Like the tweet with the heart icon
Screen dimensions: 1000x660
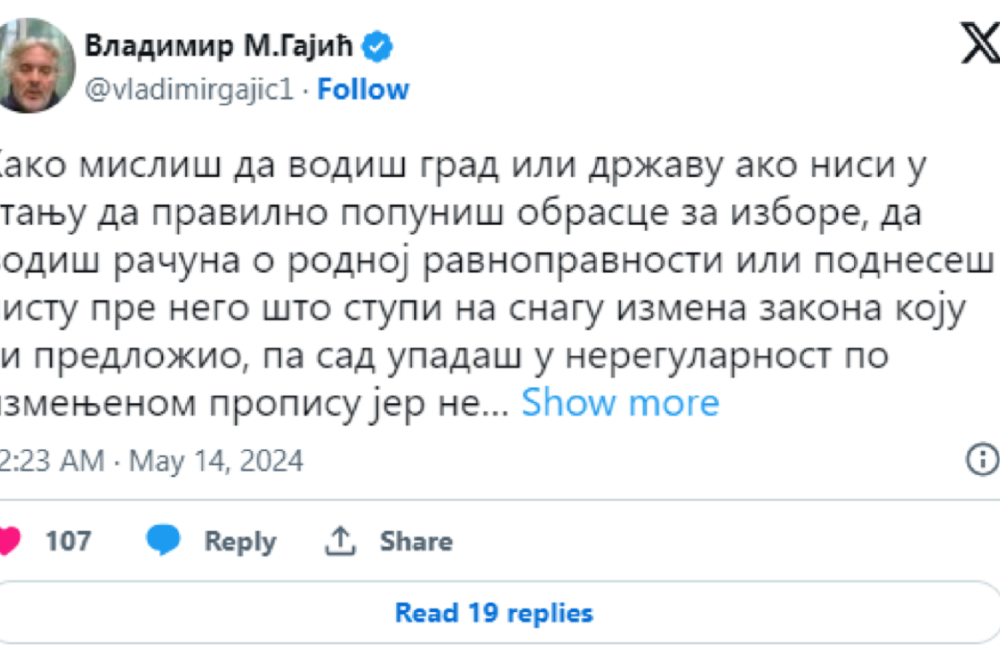pyautogui.click(x=8, y=541)
